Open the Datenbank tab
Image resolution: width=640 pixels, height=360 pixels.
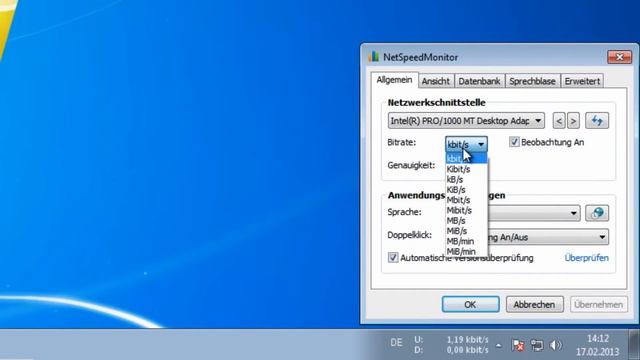[x=479, y=81]
